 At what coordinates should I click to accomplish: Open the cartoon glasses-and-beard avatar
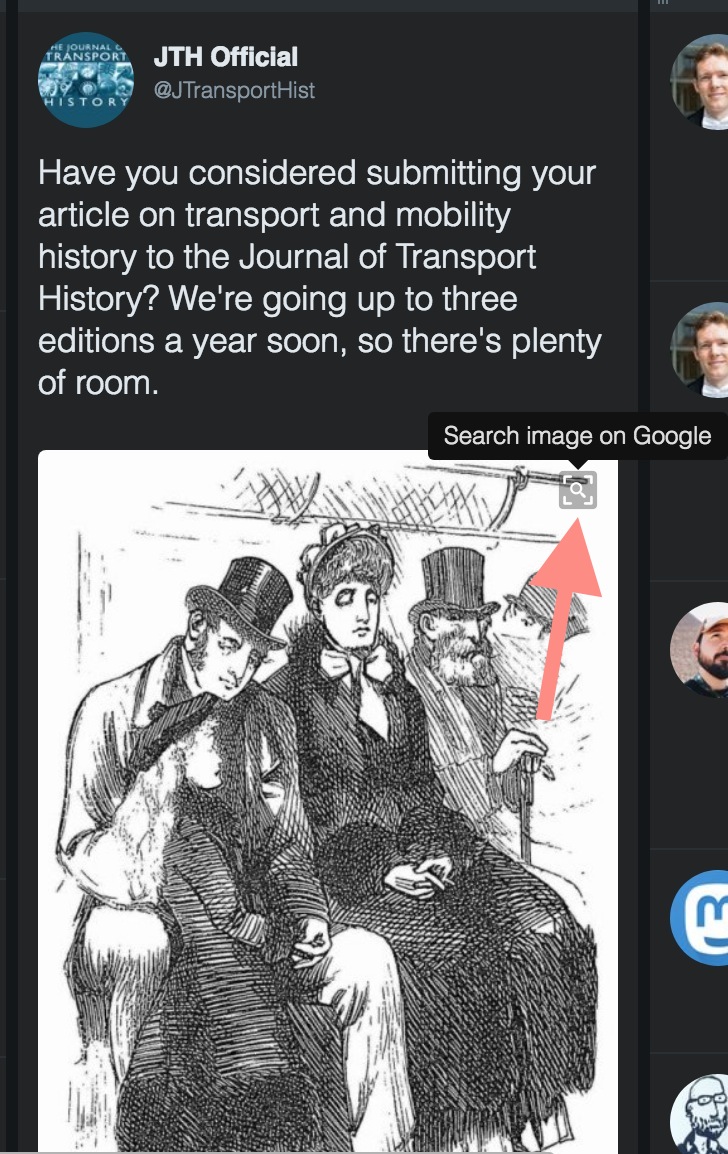[x=699, y=1114]
